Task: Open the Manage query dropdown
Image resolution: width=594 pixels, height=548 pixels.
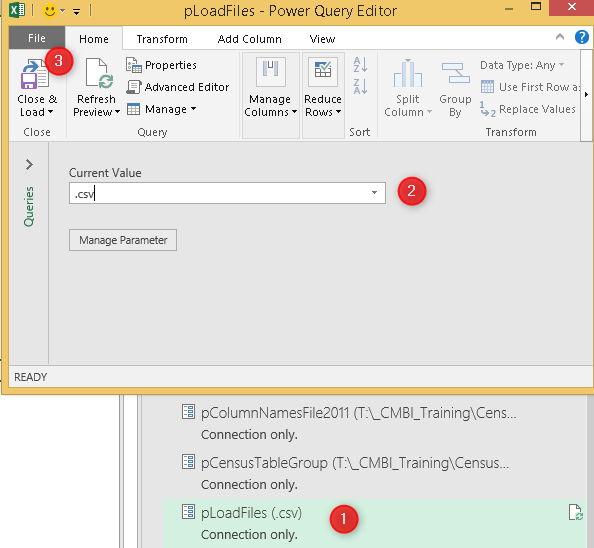Action: point(161,109)
